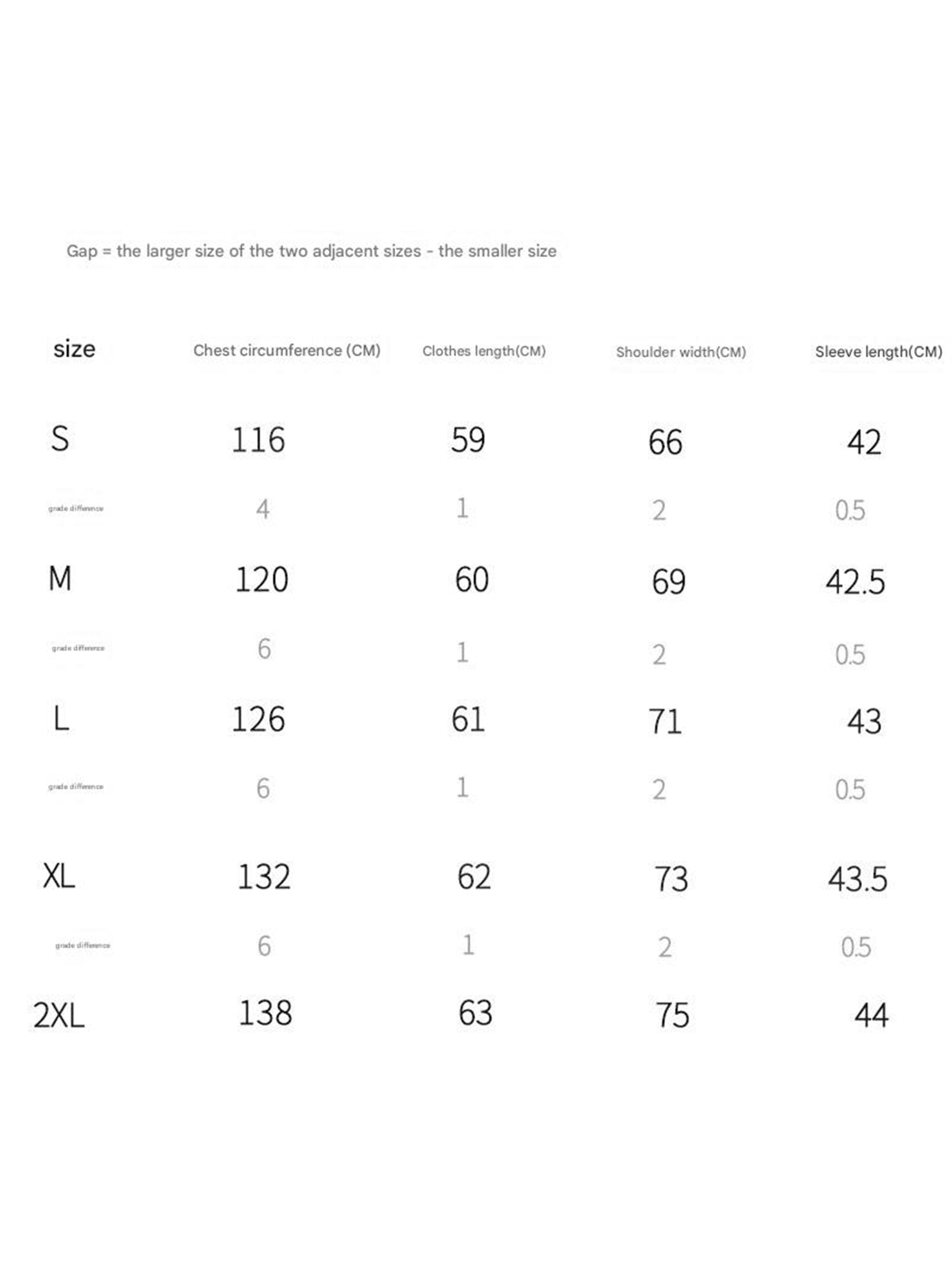Select the M size row label
The width and height of the screenshot is (952, 1263).
(60, 578)
